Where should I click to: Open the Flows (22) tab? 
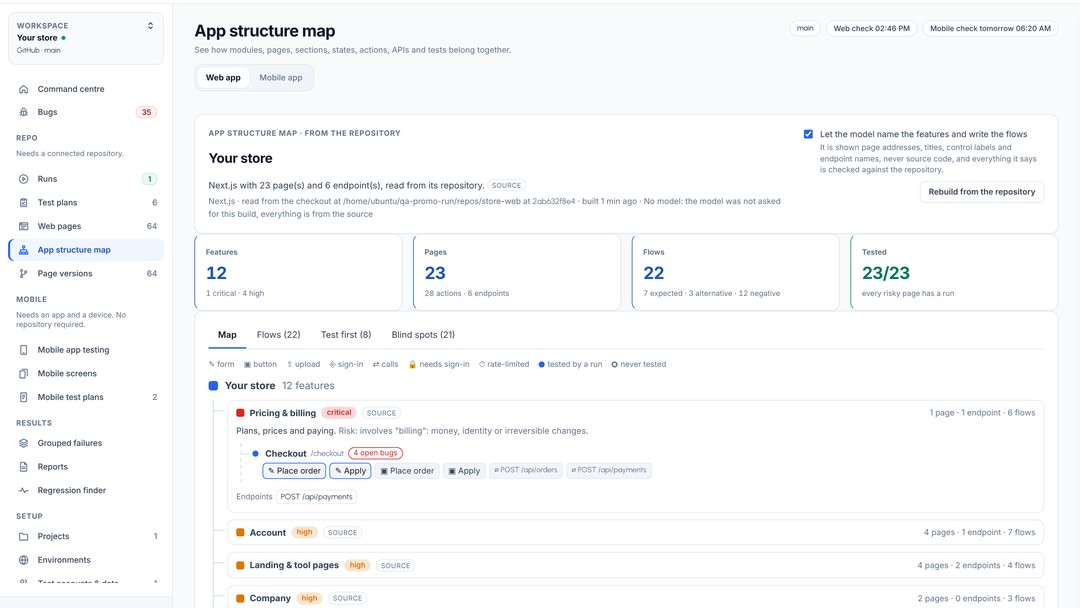coord(278,335)
